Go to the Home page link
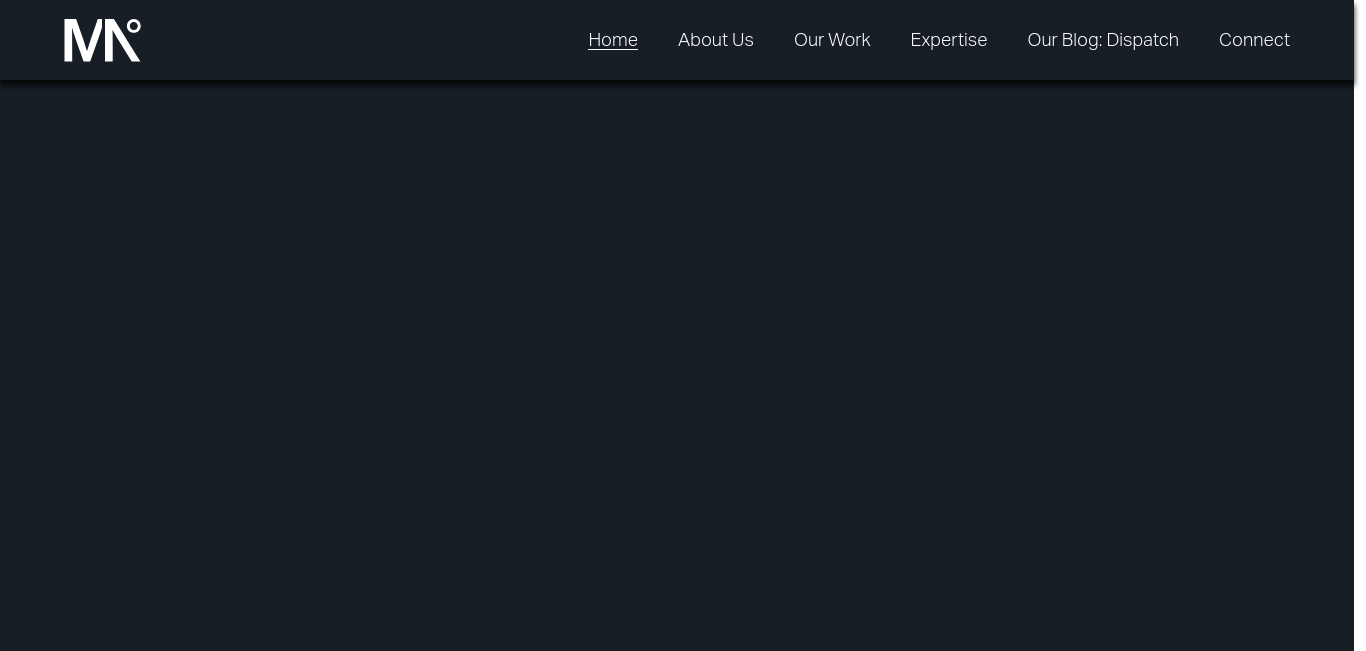This screenshot has height=651, width=1366. pos(613,40)
